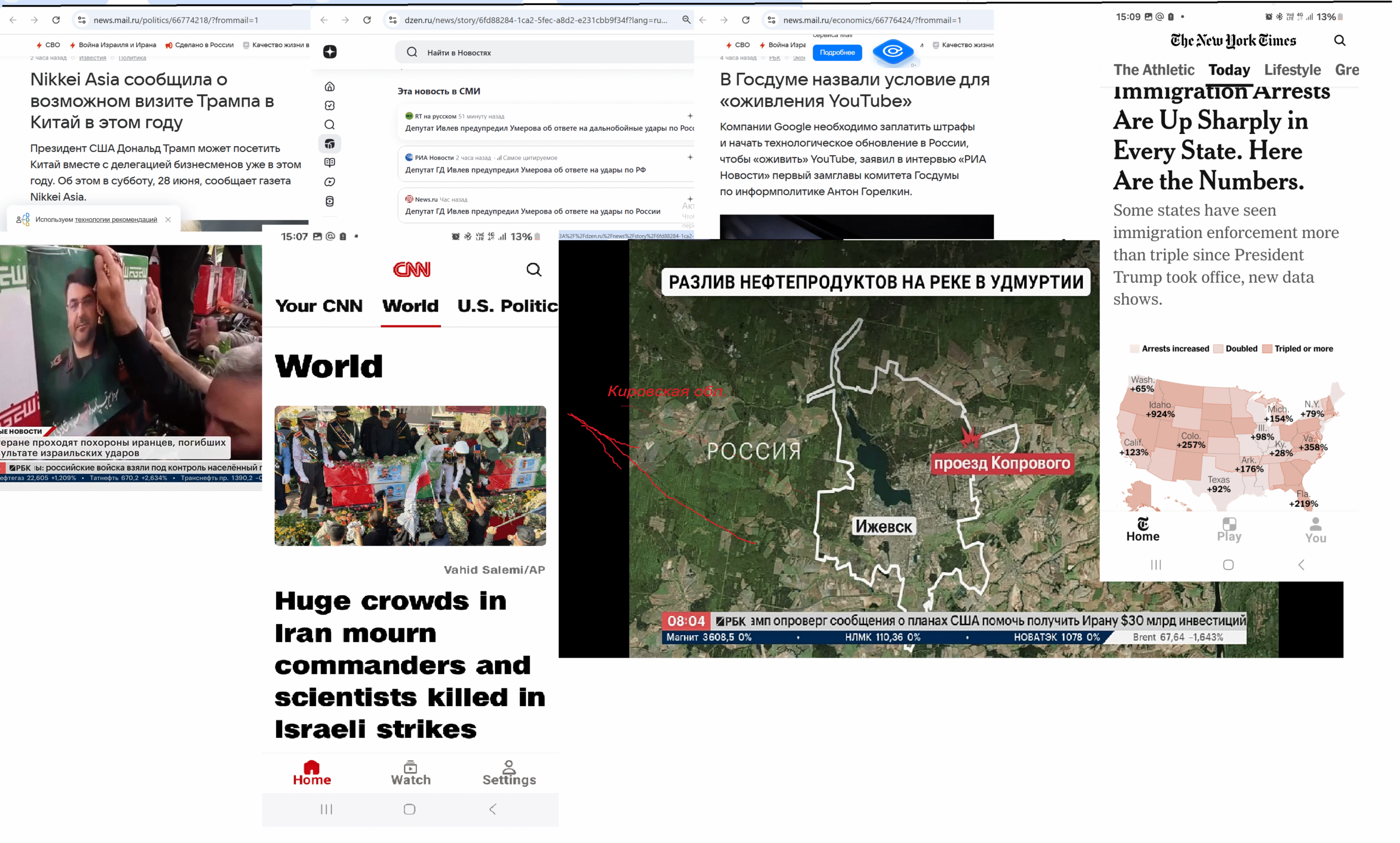The height and width of the screenshot is (843, 1400).
Task: Open the Dzen sidebar round video play icon
Action: point(329,182)
